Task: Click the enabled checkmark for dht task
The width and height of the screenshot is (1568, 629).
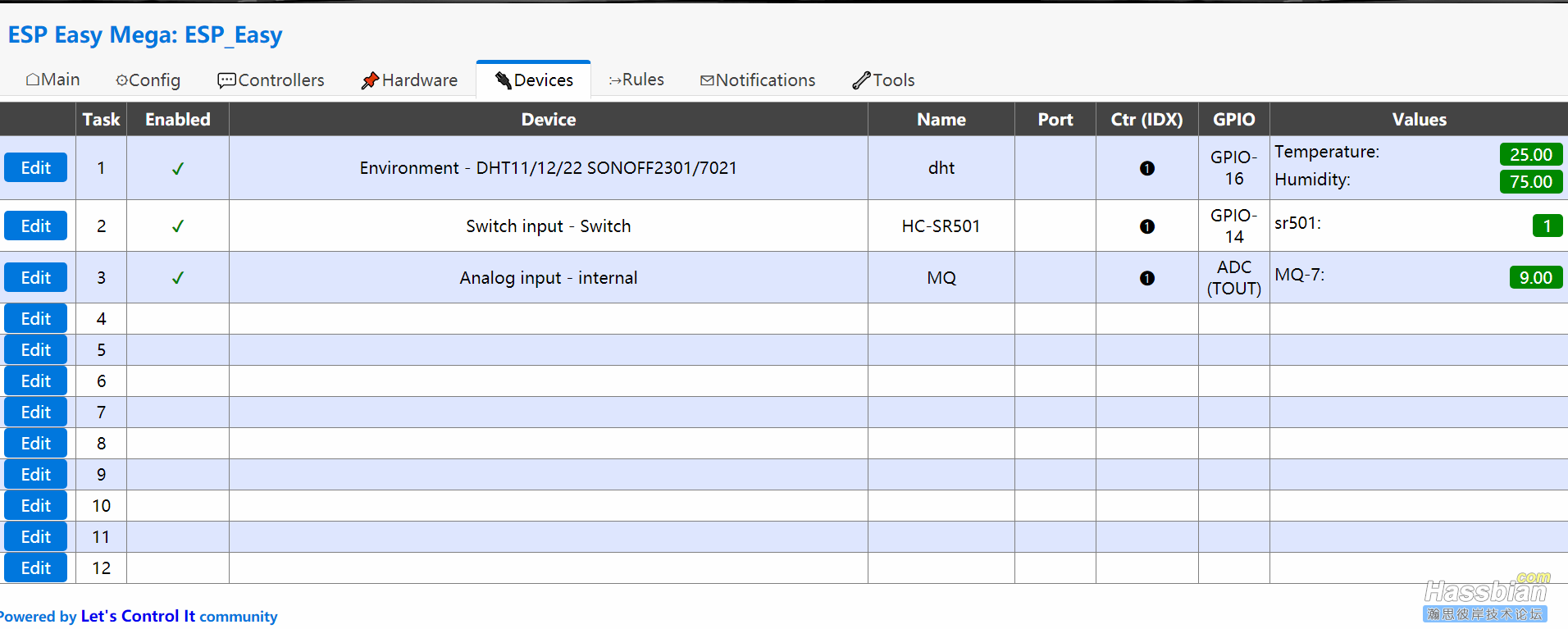Action: [178, 168]
